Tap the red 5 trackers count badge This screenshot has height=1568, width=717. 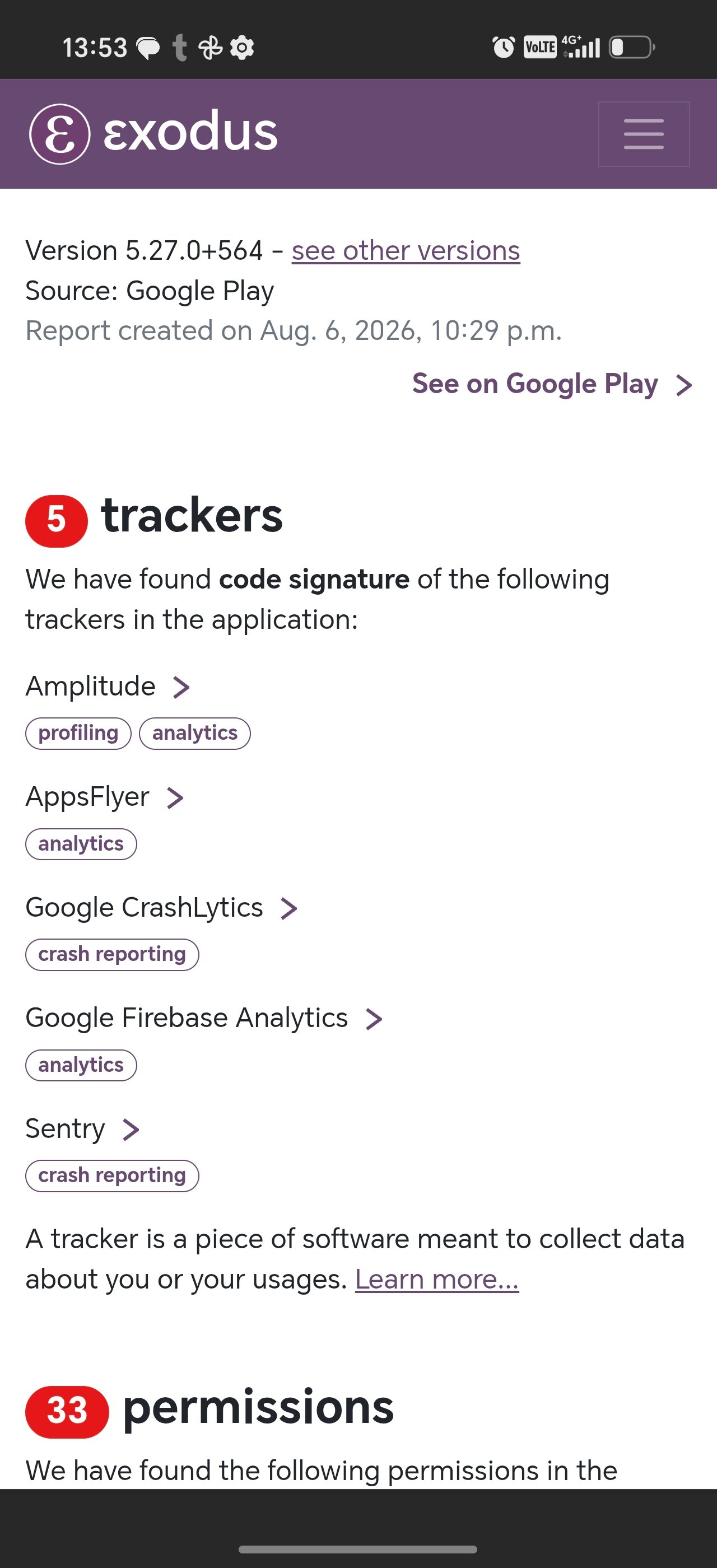57,521
